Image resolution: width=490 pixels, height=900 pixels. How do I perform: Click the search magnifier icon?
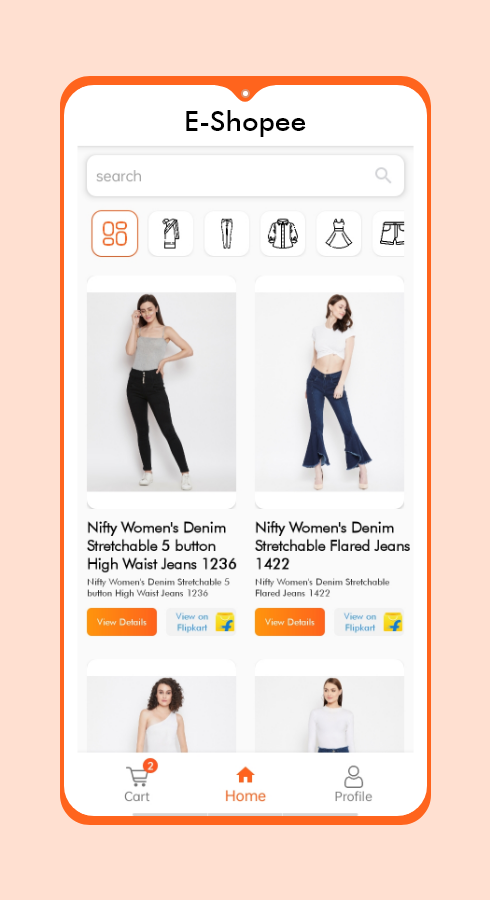pos(383,175)
